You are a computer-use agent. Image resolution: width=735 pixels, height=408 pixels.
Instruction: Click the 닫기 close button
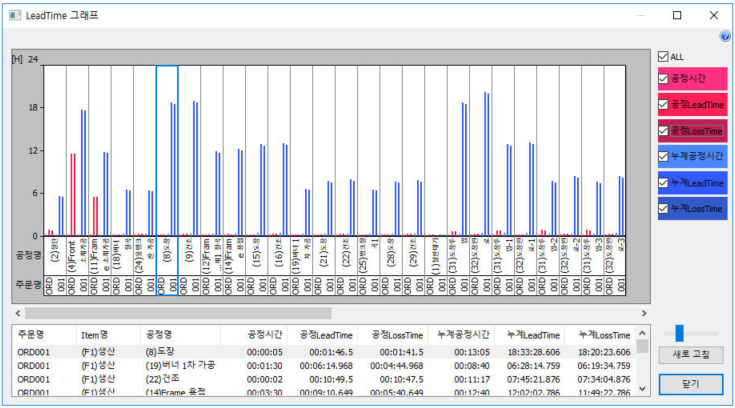pyautogui.click(x=692, y=382)
